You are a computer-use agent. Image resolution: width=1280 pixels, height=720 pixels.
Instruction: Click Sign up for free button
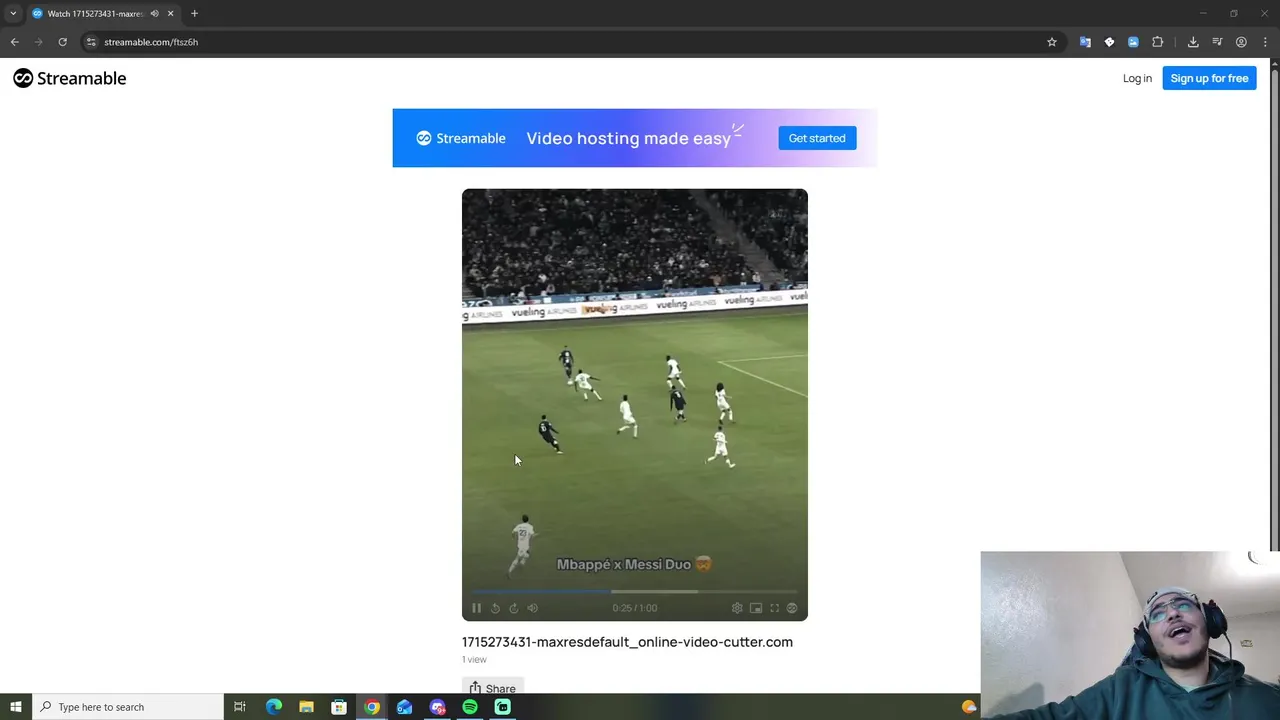pos(1209,78)
